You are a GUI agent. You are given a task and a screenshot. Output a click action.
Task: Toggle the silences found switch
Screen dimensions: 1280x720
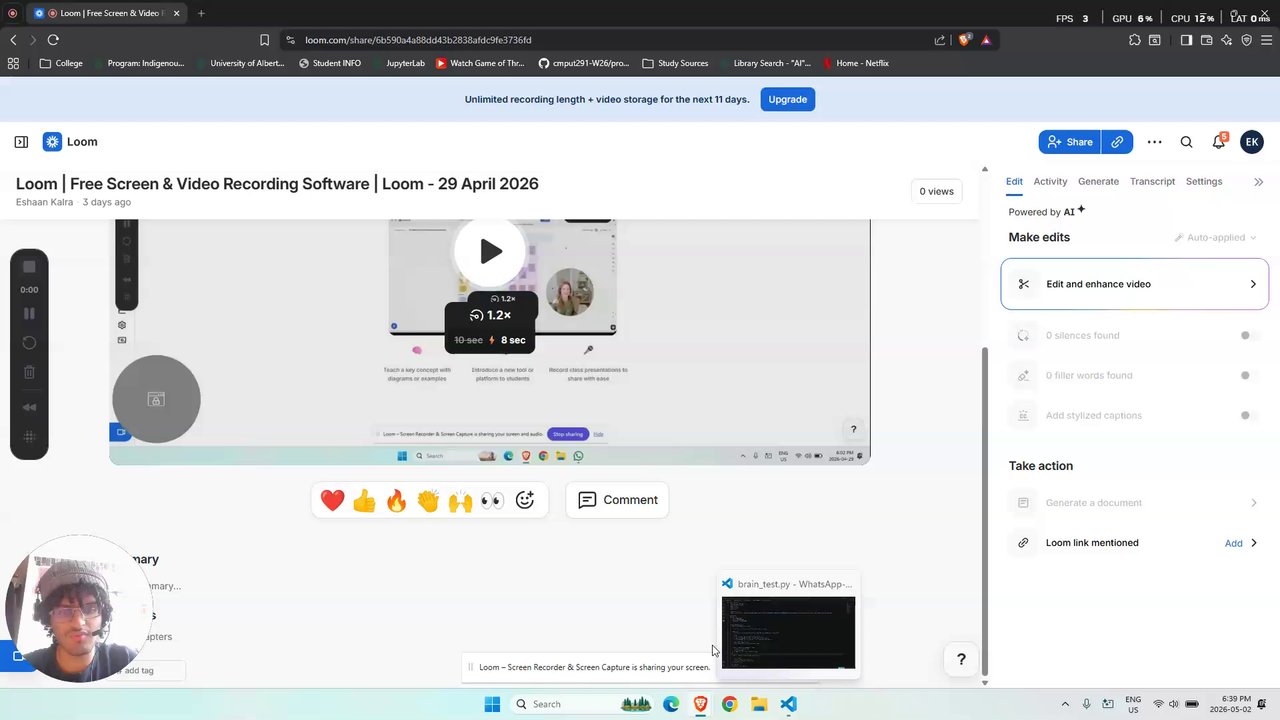click(x=1246, y=336)
